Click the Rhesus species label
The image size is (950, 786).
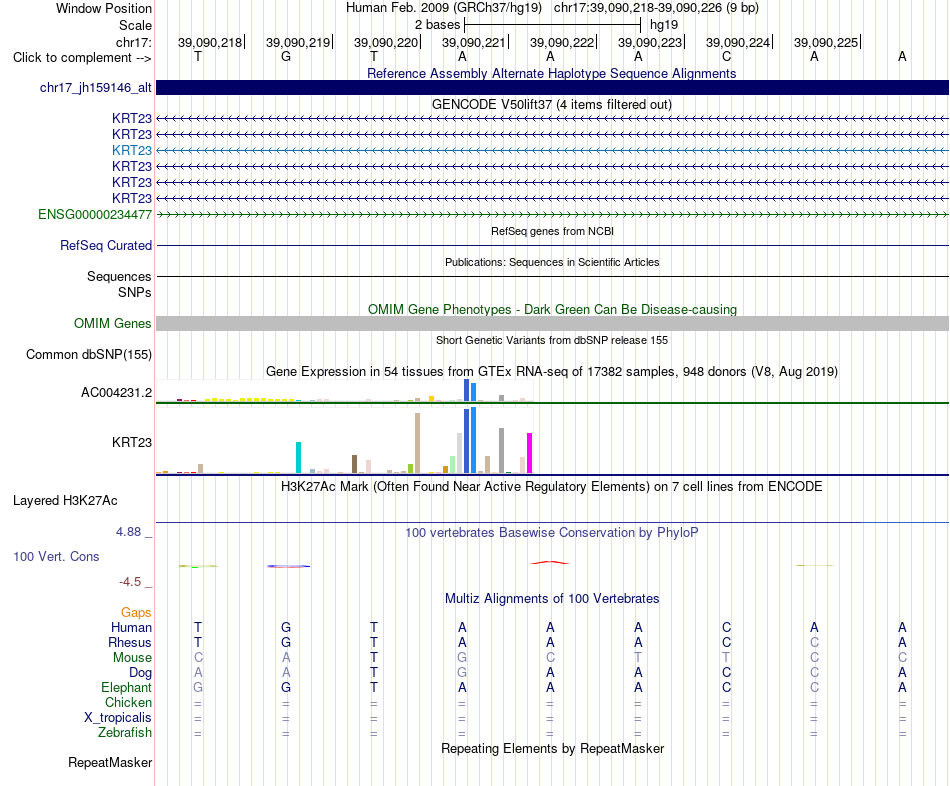(130, 642)
